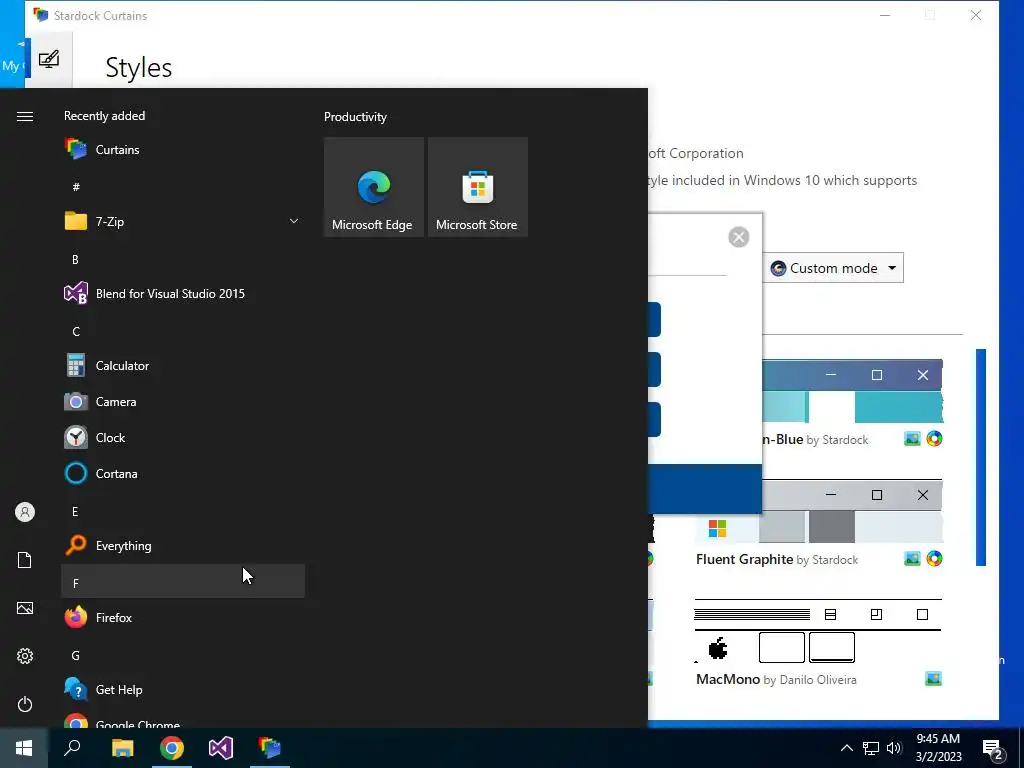This screenshot has width=1024, height=768.
Task: Open File Explorer on the taskbar
Action: click(122, 748)
